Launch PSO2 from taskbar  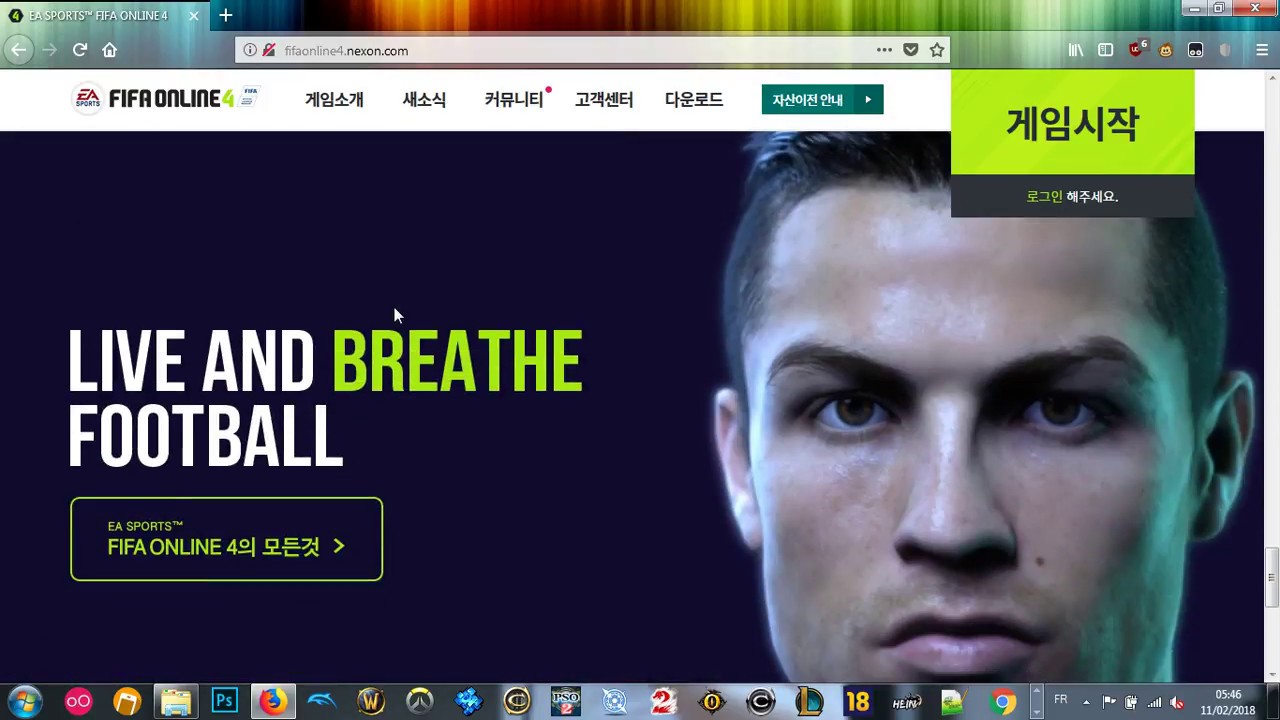pyautogui.click(x=565, y=702)
